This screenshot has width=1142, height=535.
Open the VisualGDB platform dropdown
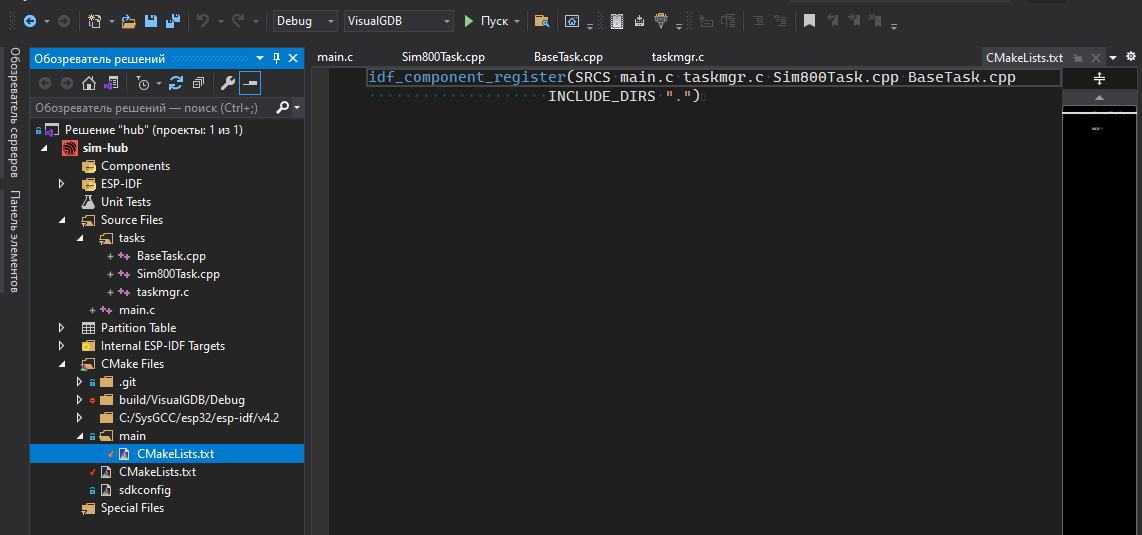click(397, 21)
